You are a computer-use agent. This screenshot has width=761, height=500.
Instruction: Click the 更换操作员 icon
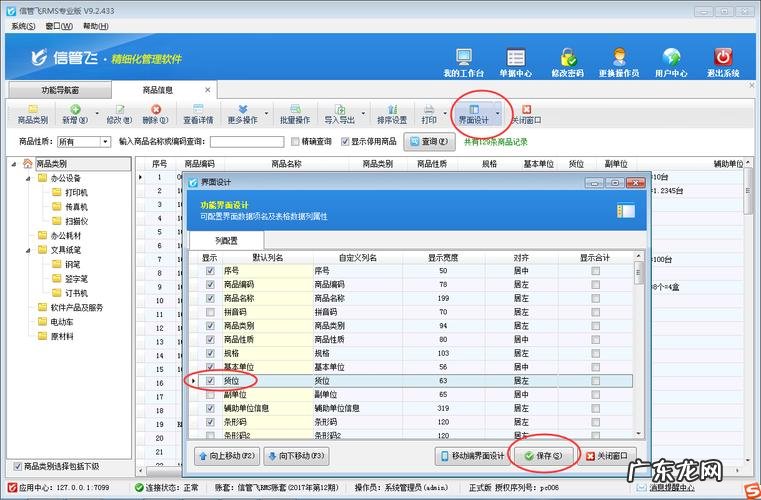(x=618, y=59)
